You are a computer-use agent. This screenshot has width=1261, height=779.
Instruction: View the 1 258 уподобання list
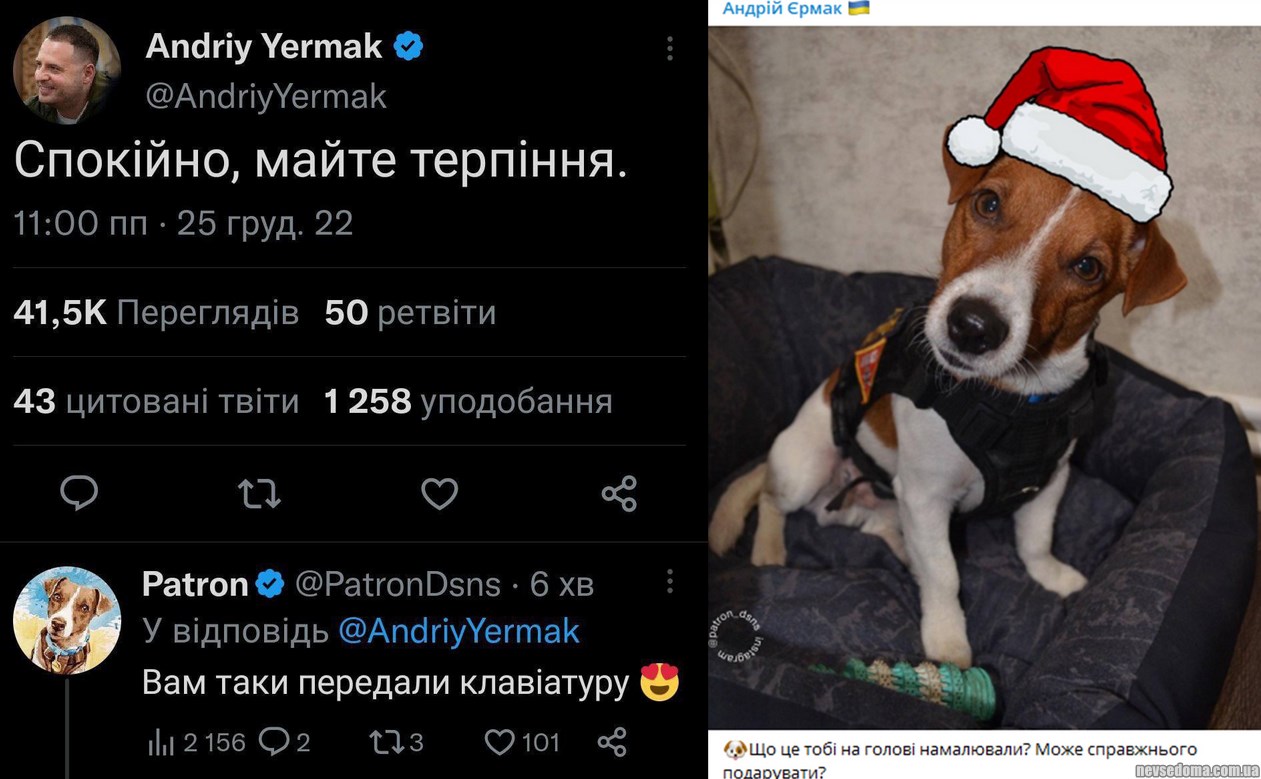[x=468, y=402]
